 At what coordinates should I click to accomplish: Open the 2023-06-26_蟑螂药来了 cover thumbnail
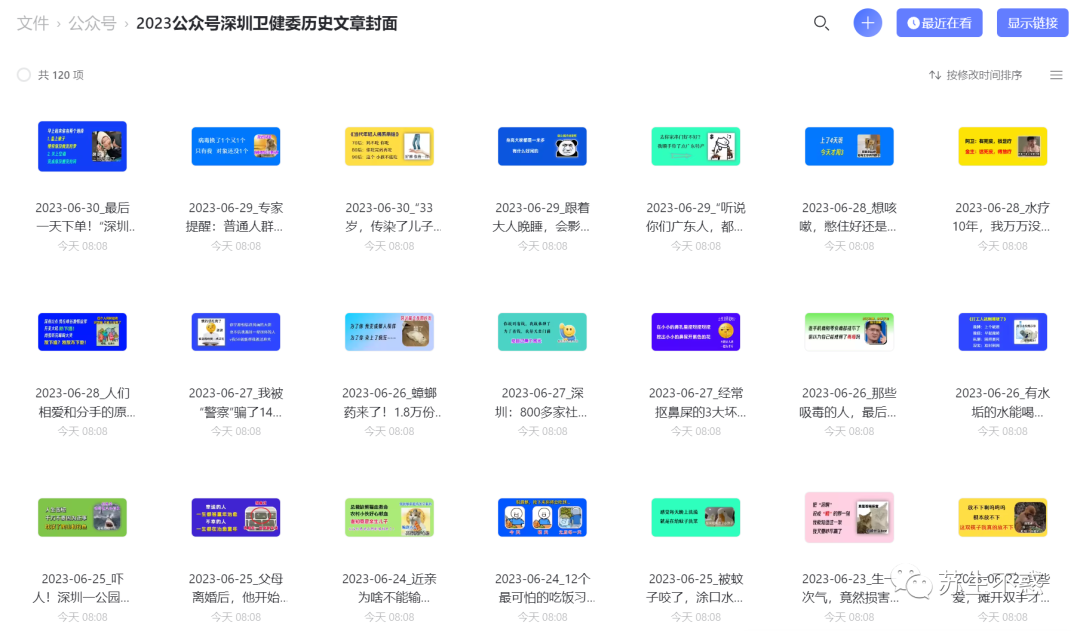tap(389, 332)
